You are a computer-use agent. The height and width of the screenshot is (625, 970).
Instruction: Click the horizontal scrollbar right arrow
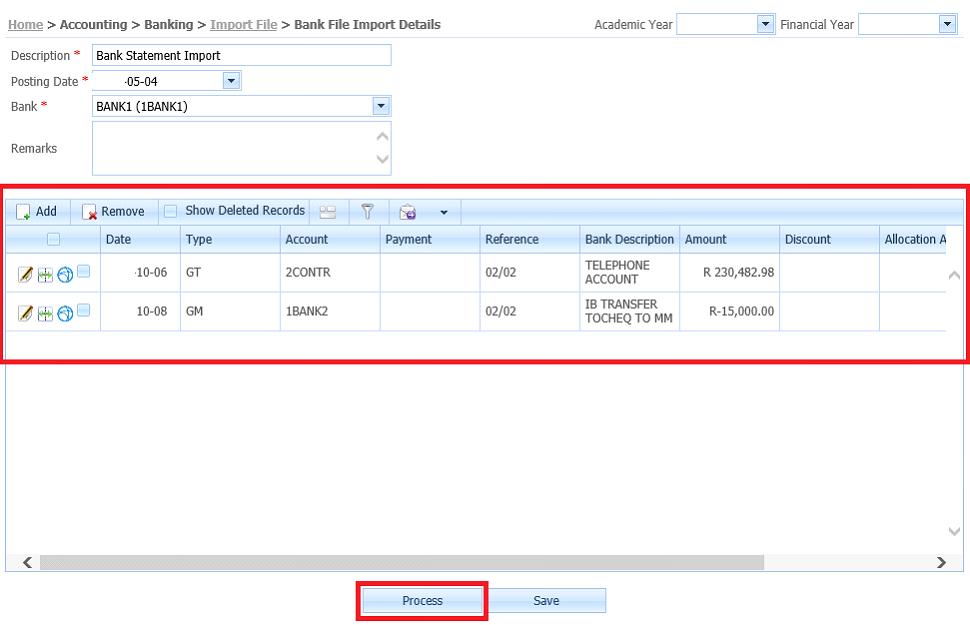tap(941, 562)
